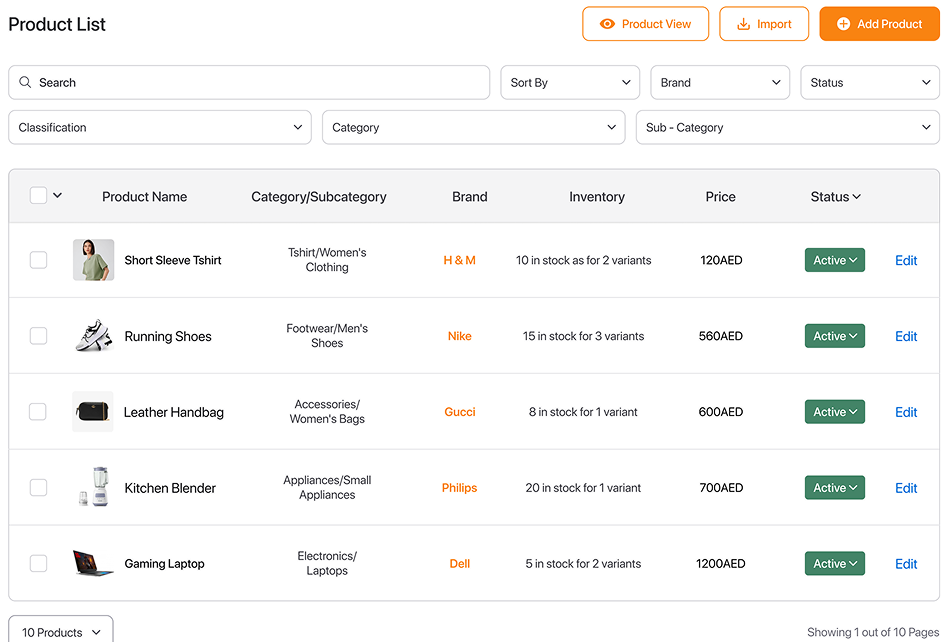Screen dimensions: 941x642
Task: Click the Running Shoes sneaker image
Action: 93,336
